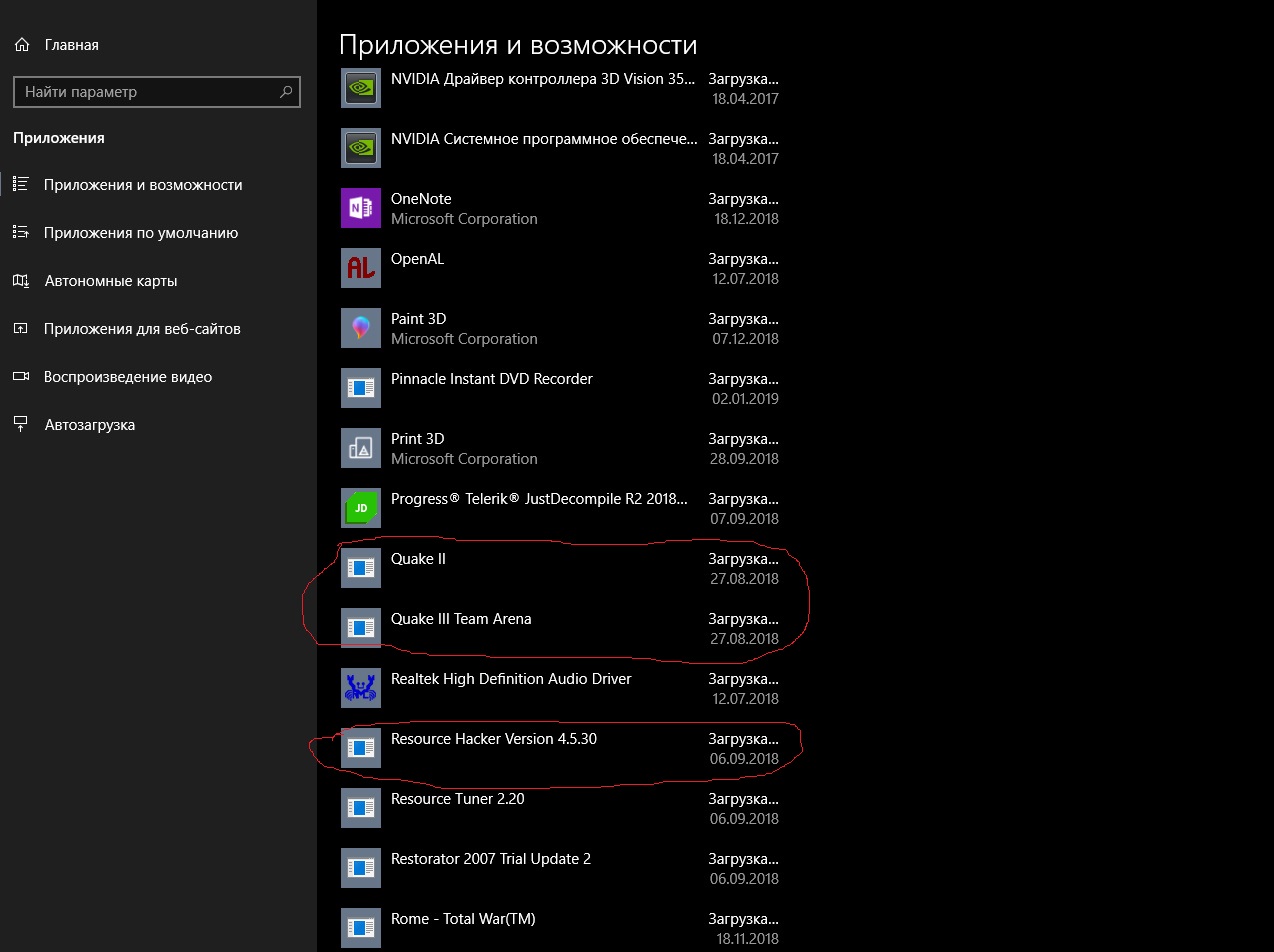Focus the Найти параметр search box

[x=157, y=92]
